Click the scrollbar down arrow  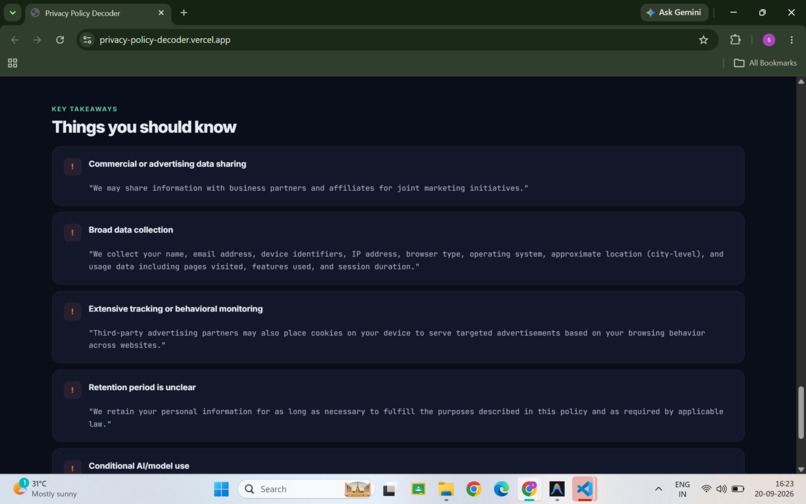pyautogui.click(x=800, y=469)
